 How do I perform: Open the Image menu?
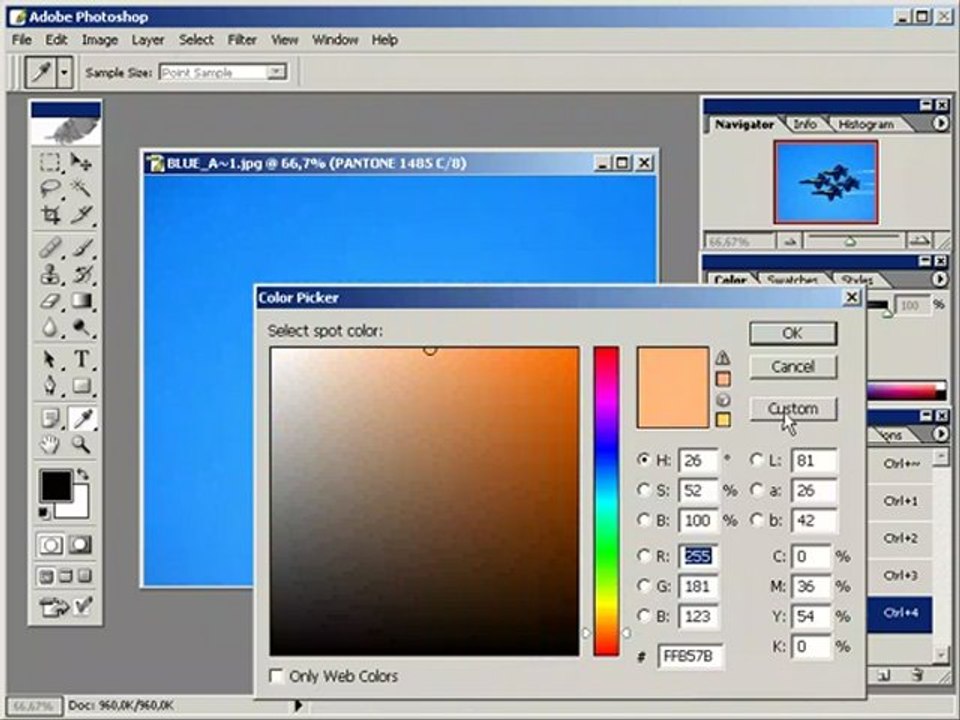click(100, 40)
